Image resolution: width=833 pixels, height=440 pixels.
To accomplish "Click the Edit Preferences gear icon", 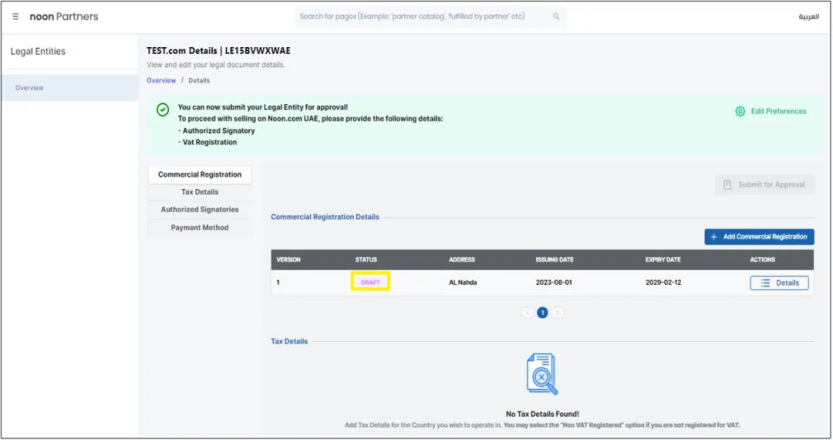I will click(740, 111).
